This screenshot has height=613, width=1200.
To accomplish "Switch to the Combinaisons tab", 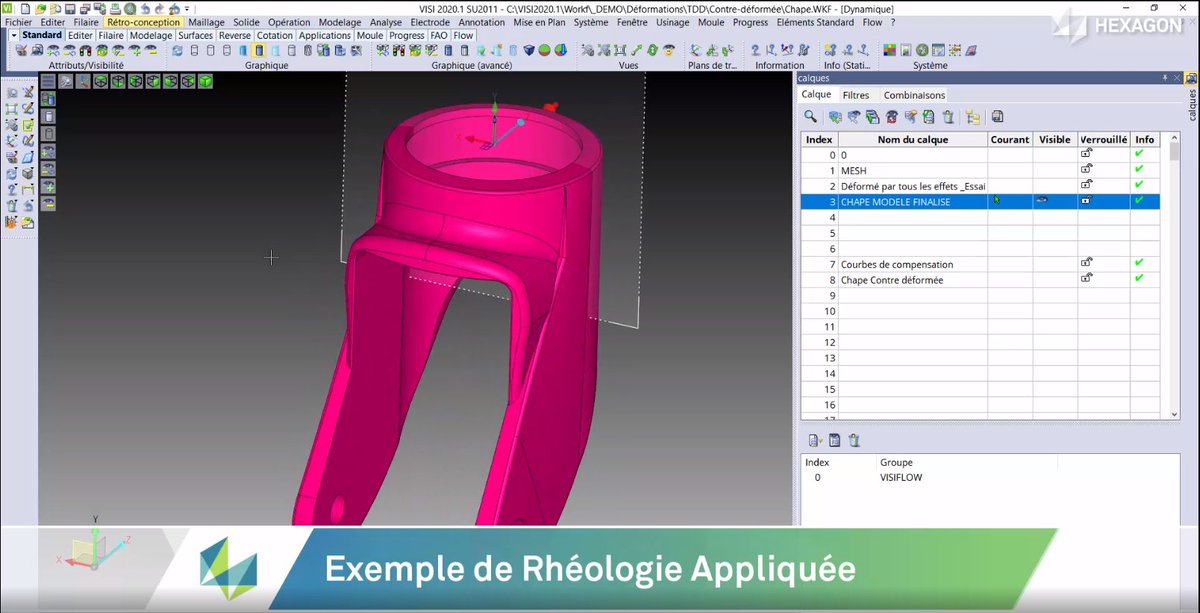I will (913, 94).
